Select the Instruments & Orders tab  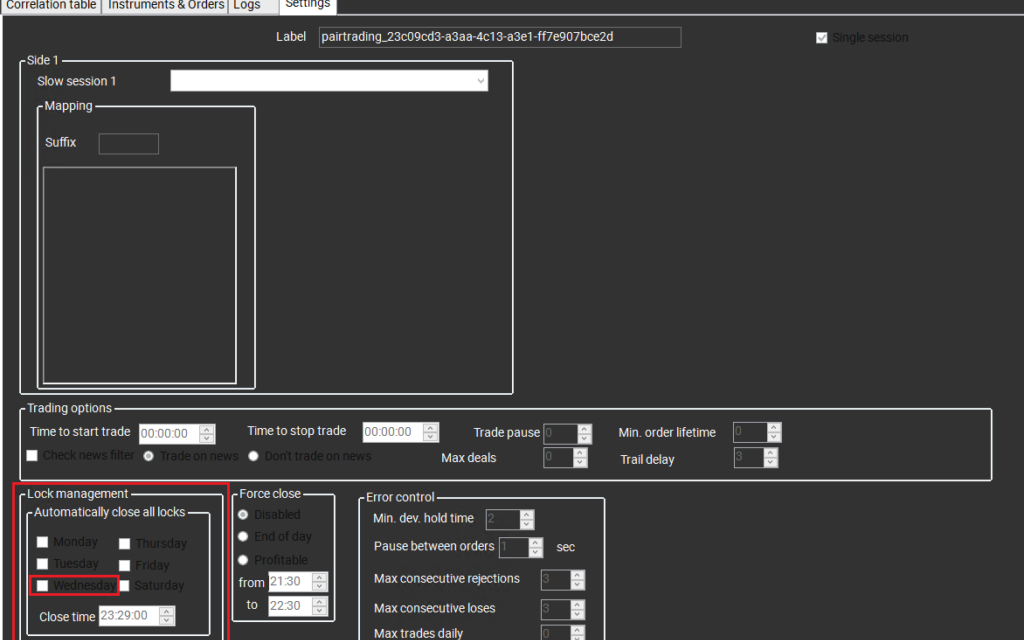pos(164,6)
